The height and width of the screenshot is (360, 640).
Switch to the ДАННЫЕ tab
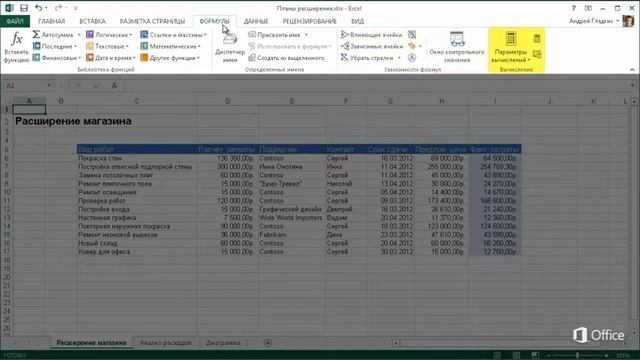[256, 21]
